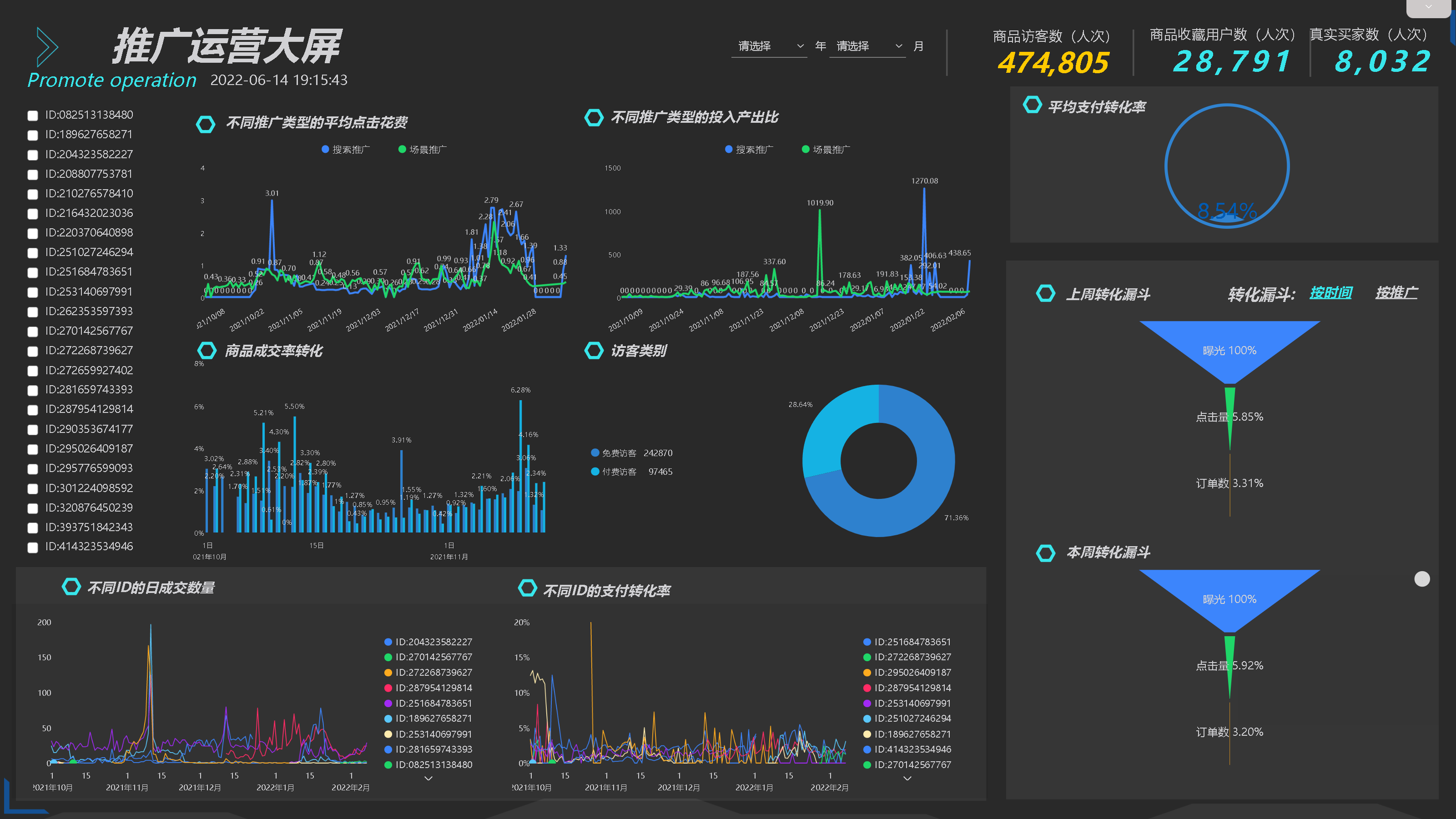
Task: Expand the daily transaction legend down arrow
Action: pos(428,779)
